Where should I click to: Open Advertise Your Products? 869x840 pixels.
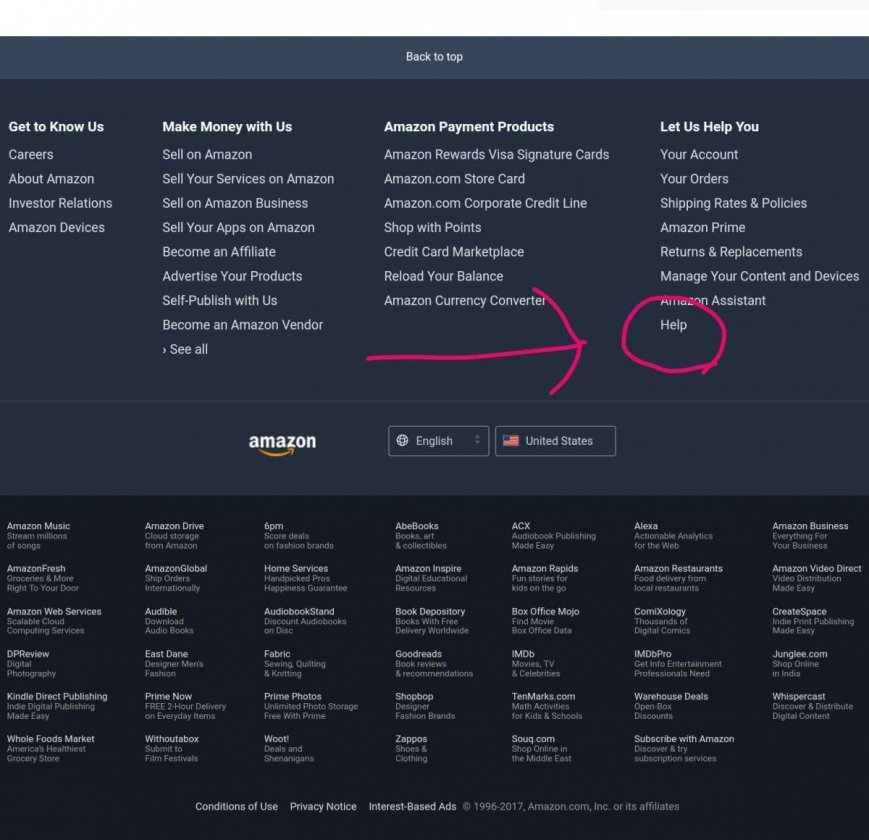(x=232, y=276)
